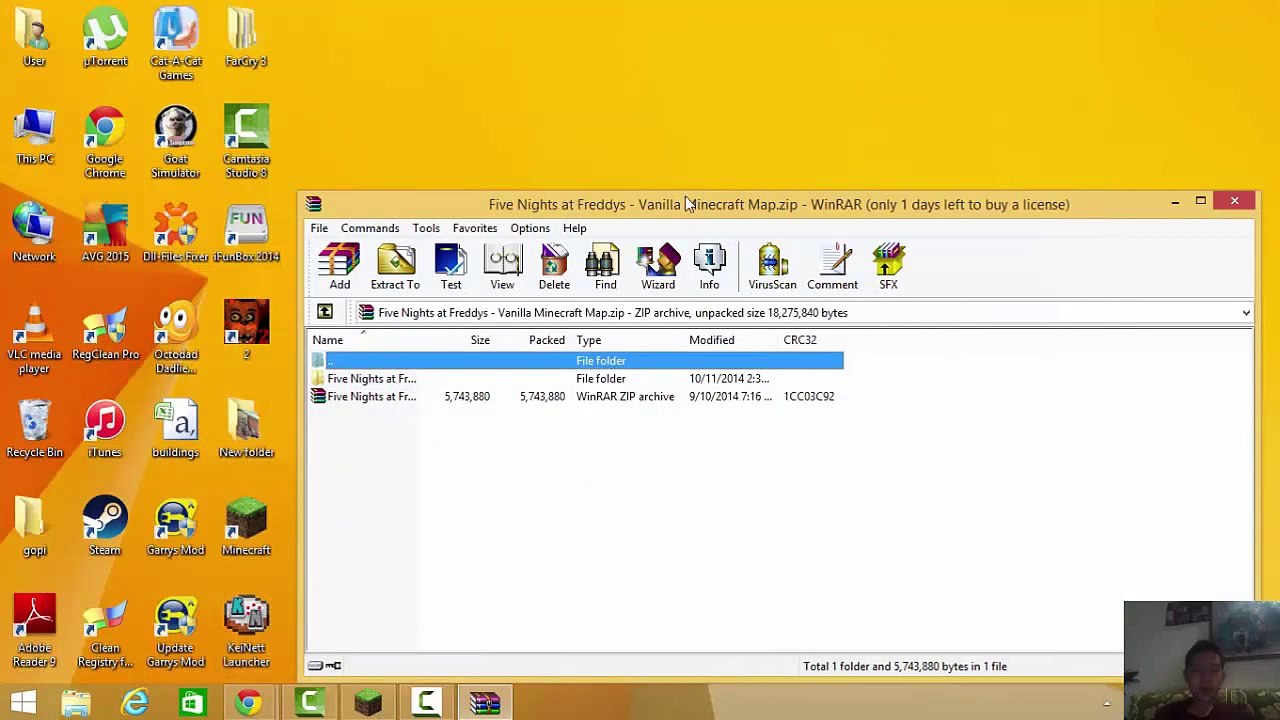Click the Add toolbar icon in WinRAR
Image resolution: width=1280 pixels, height=720 pixels.
point(340,267)
